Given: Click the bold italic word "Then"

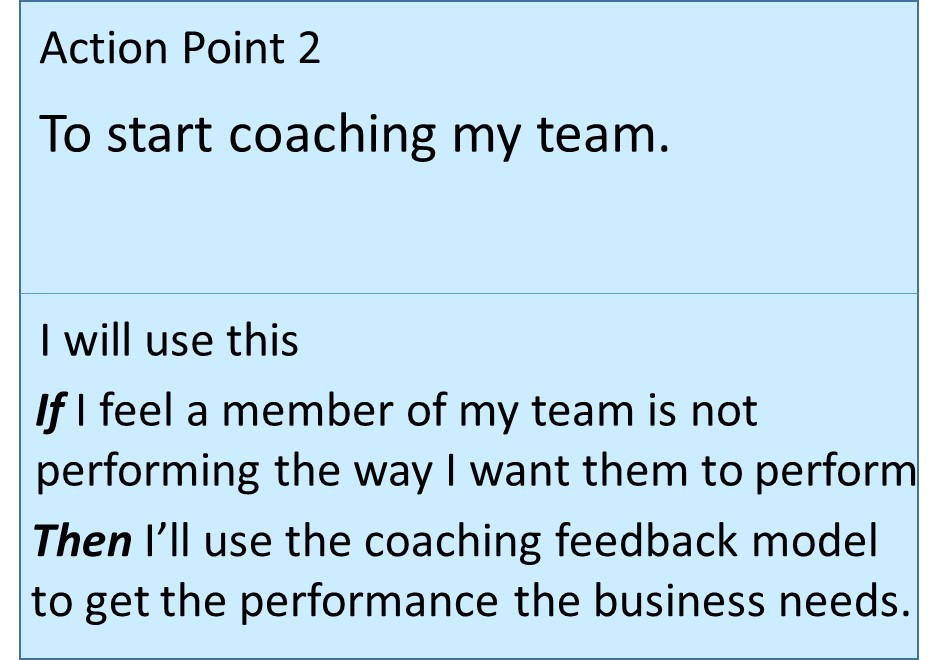Looking at the screenshot, I should coord(83,541).
